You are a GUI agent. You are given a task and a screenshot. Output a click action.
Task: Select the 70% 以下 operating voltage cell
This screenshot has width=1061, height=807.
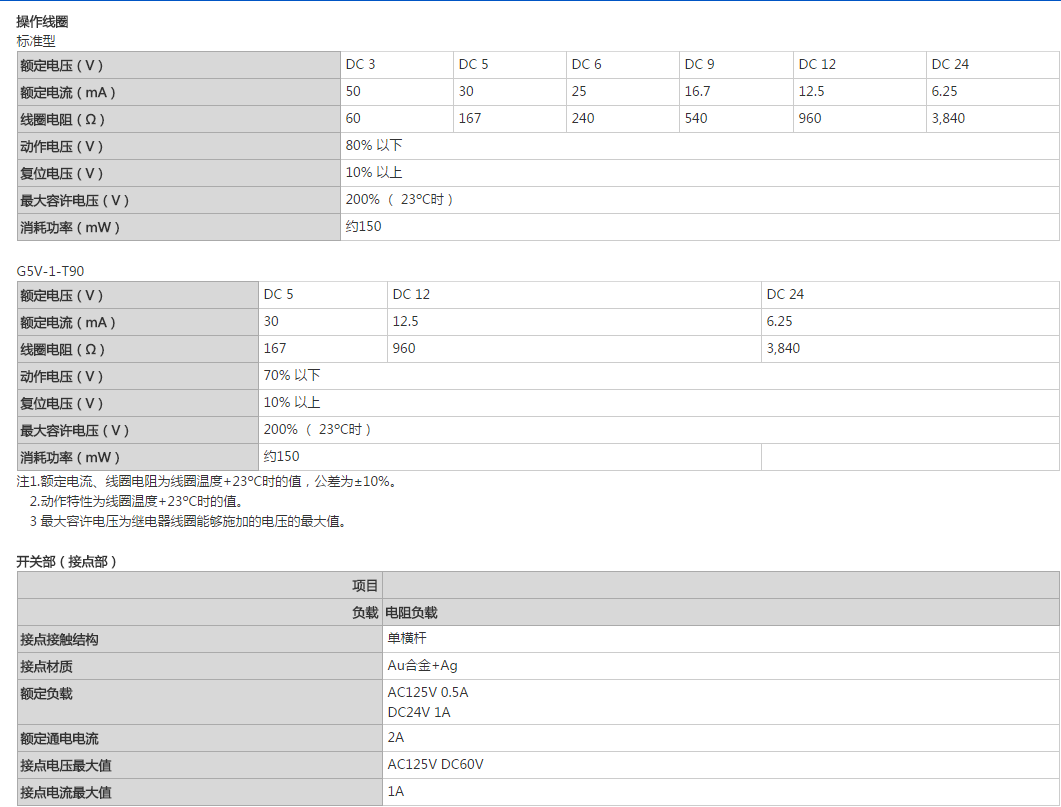click(x=292, y=376)
